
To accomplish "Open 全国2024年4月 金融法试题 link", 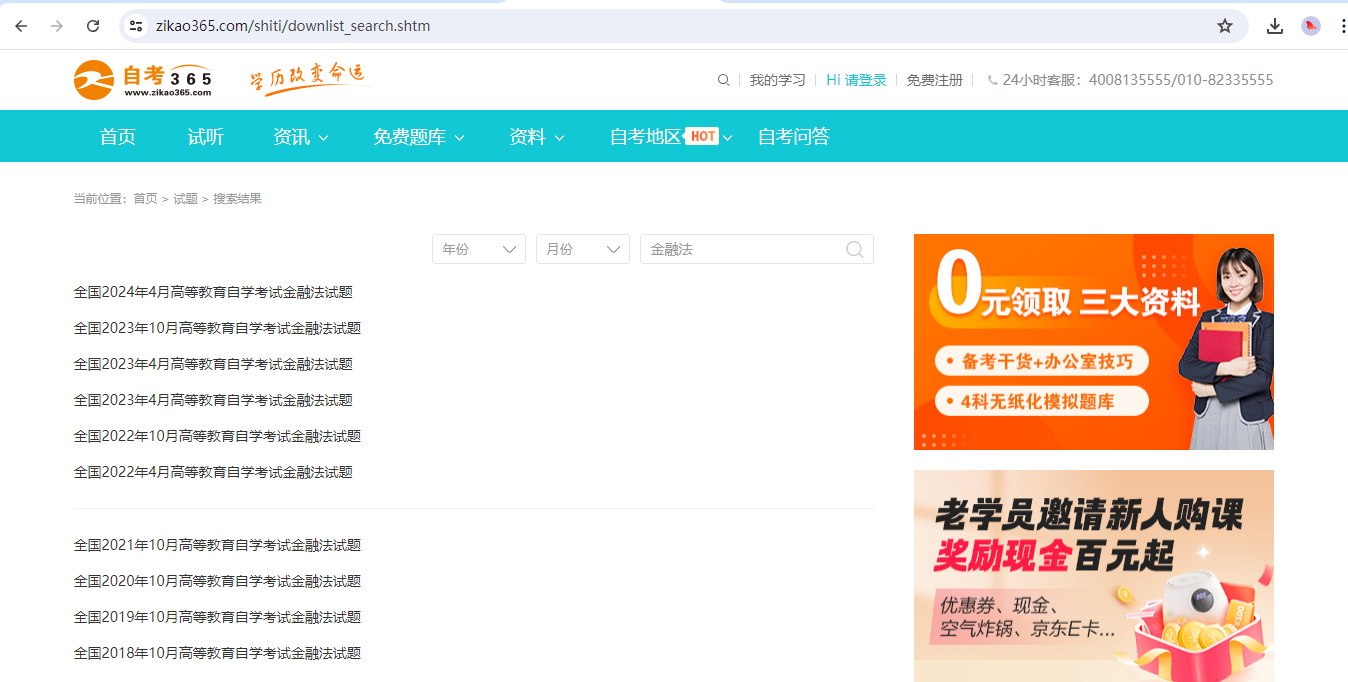I will pos(213,292).
